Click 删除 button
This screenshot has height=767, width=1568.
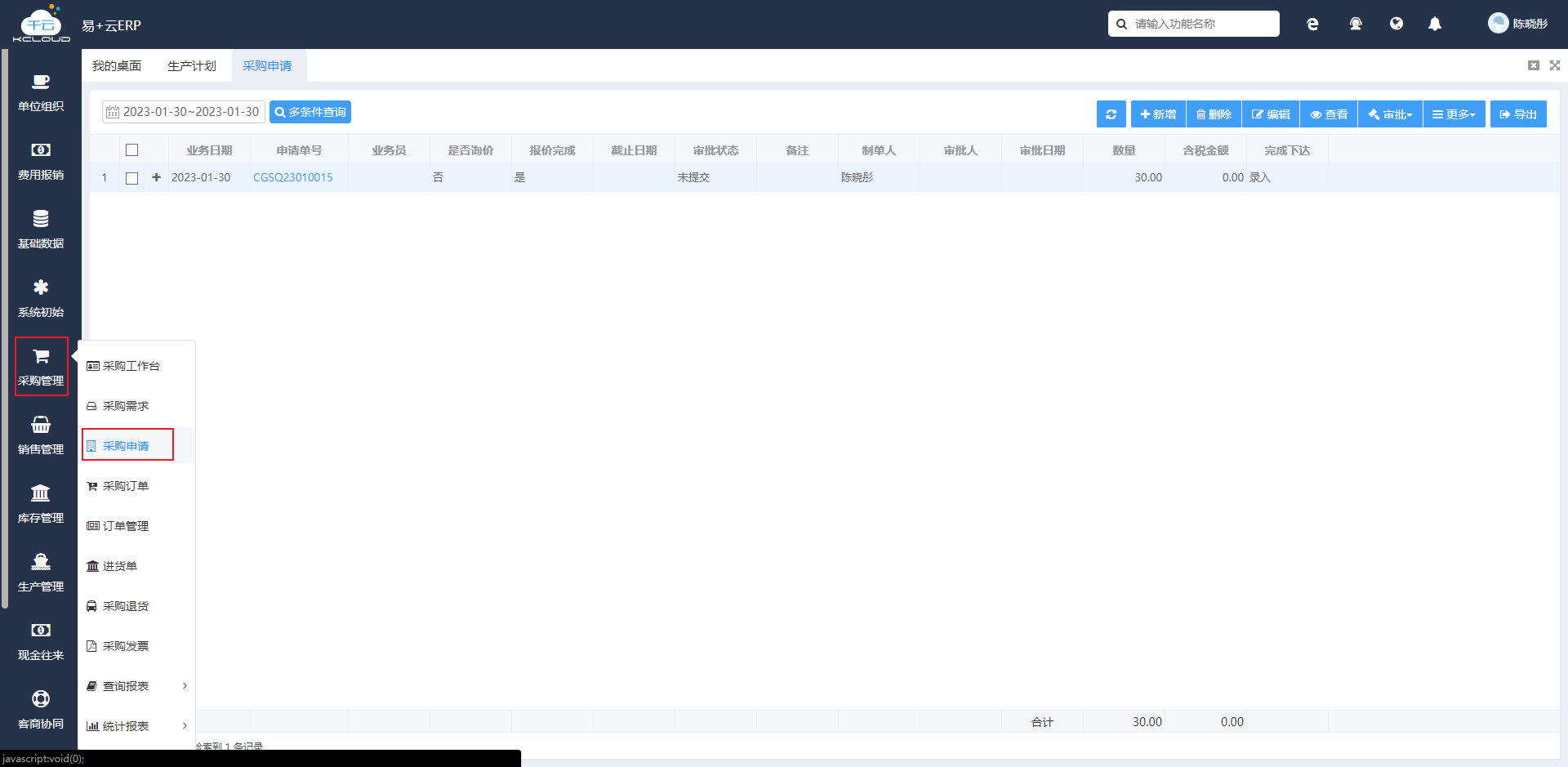(1214, 114)
